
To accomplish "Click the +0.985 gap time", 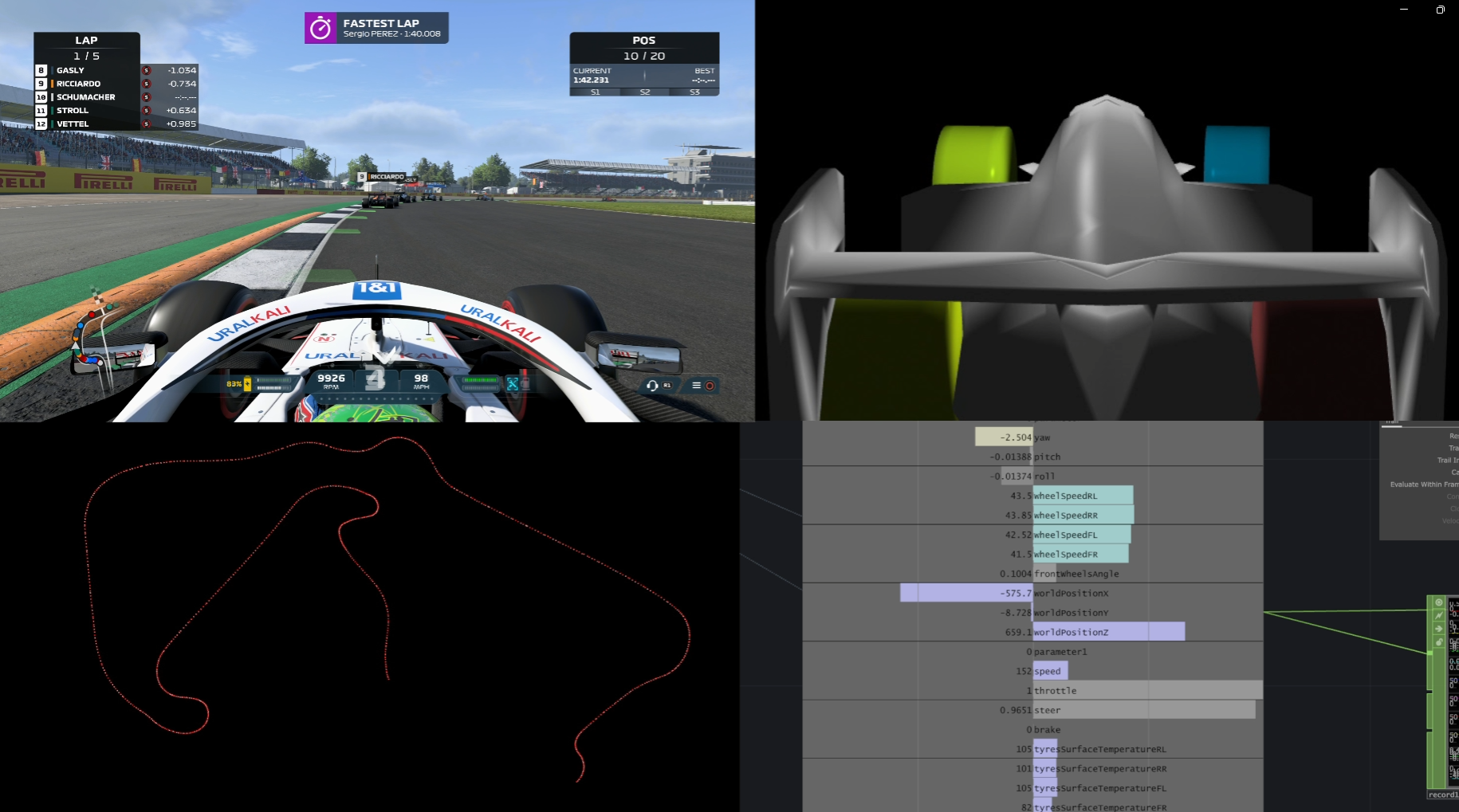I will point(181,124).
